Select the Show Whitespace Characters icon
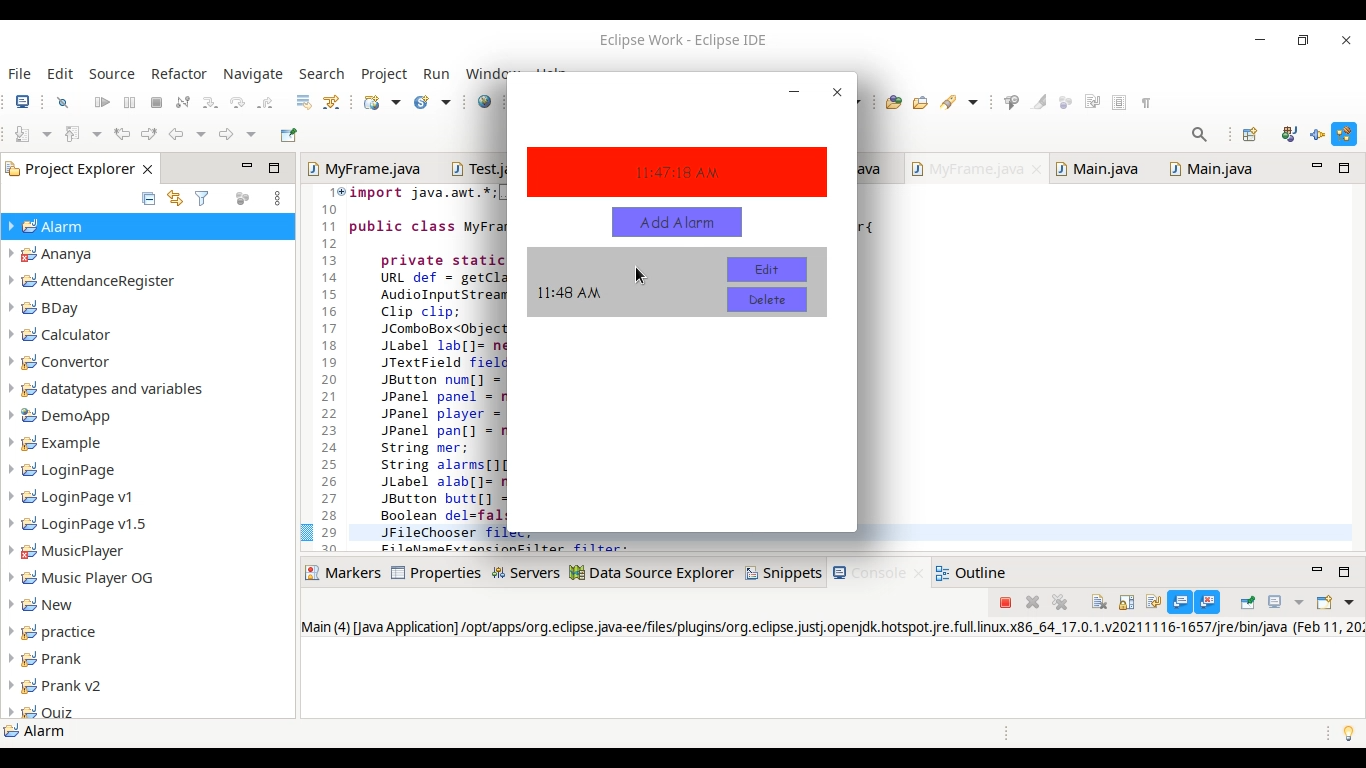Viewport: 1366px width, 768px height. [x=1146, y=102]
